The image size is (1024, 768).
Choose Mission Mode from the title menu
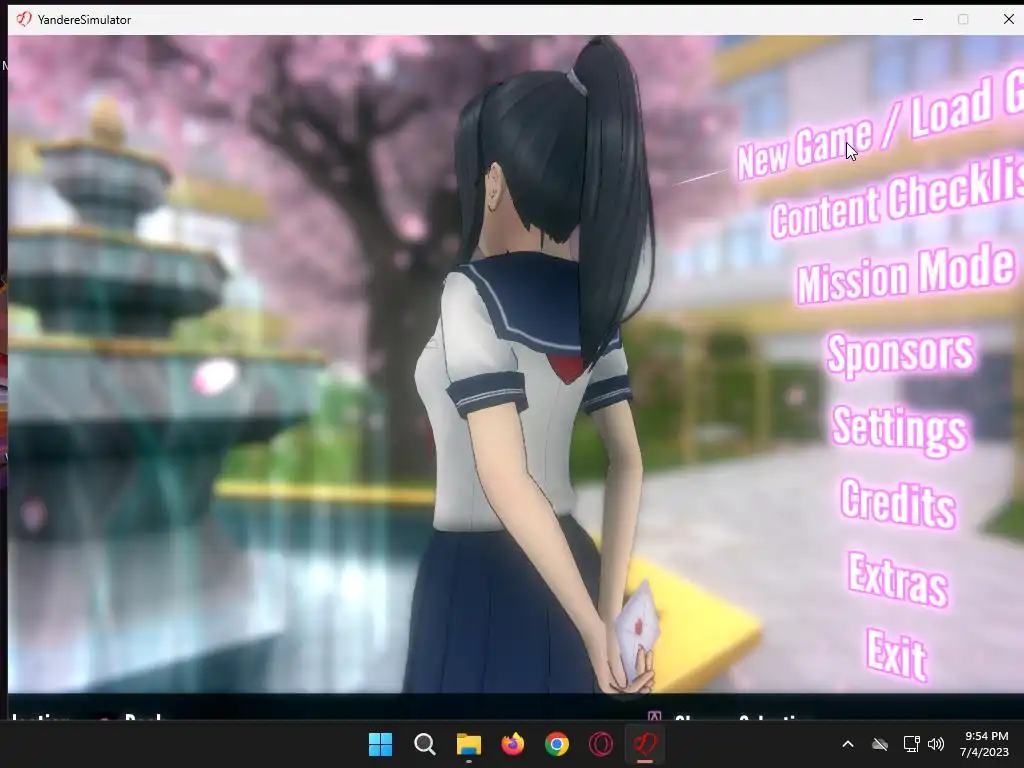tap(906, 274)
